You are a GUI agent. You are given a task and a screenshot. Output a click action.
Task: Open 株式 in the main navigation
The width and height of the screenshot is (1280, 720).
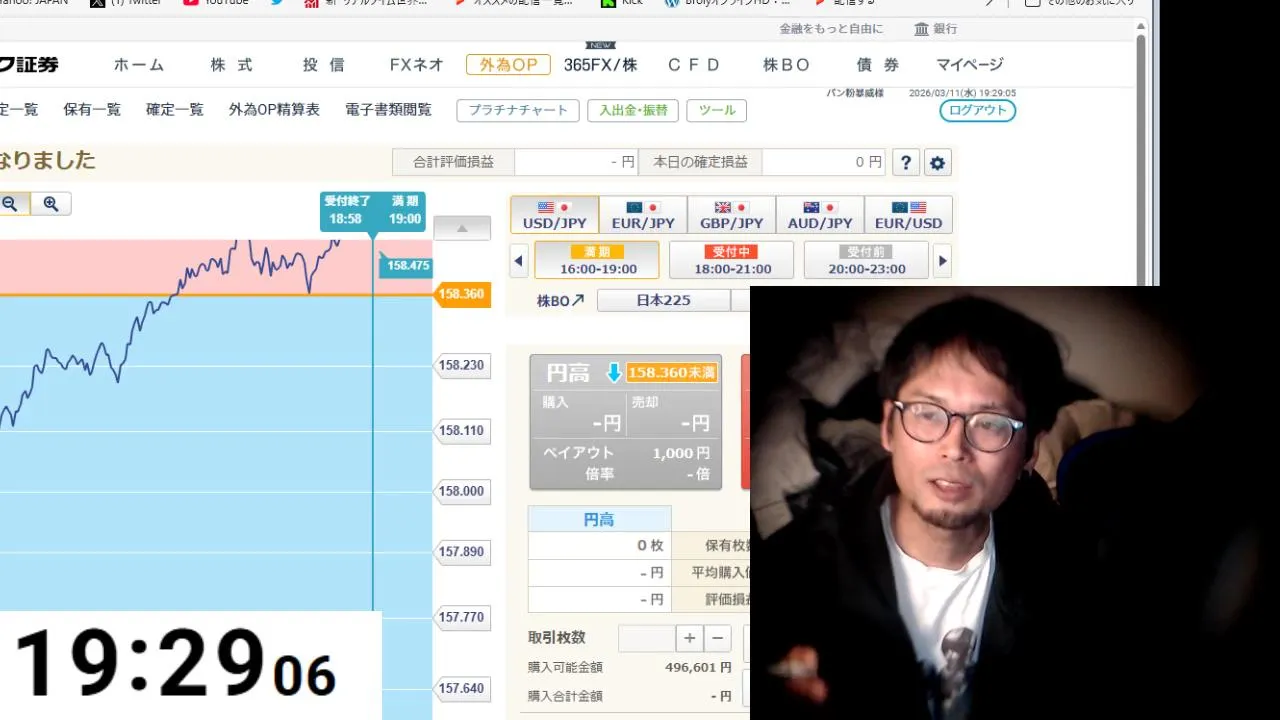tap(232, 65)
